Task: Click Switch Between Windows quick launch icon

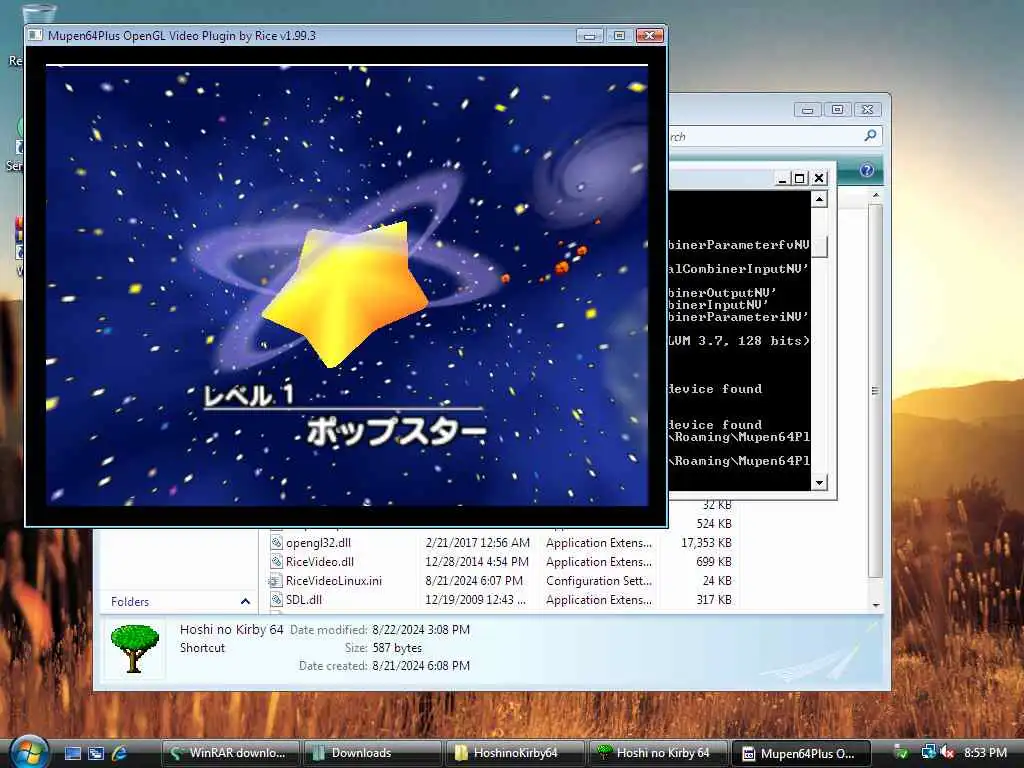Action: (x=95, y=753)
